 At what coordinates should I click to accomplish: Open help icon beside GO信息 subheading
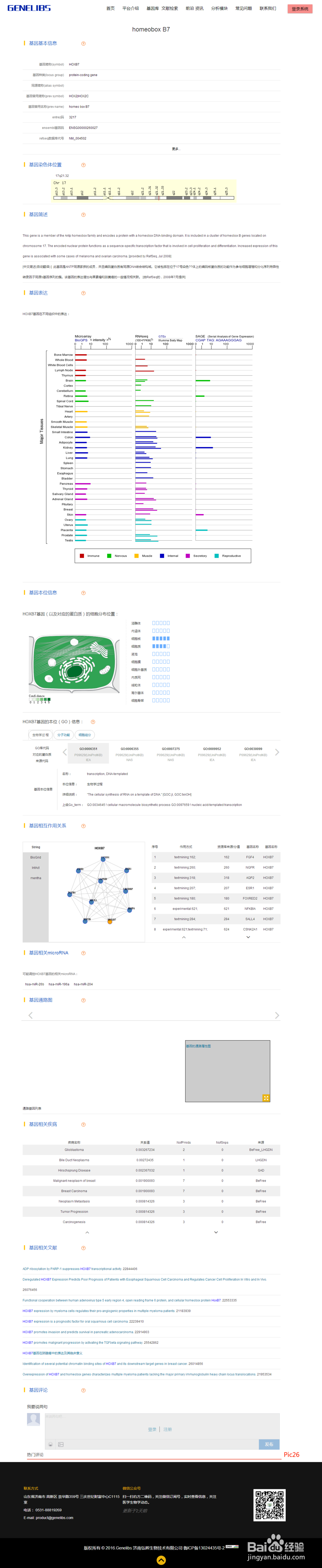tap(92, 722)
